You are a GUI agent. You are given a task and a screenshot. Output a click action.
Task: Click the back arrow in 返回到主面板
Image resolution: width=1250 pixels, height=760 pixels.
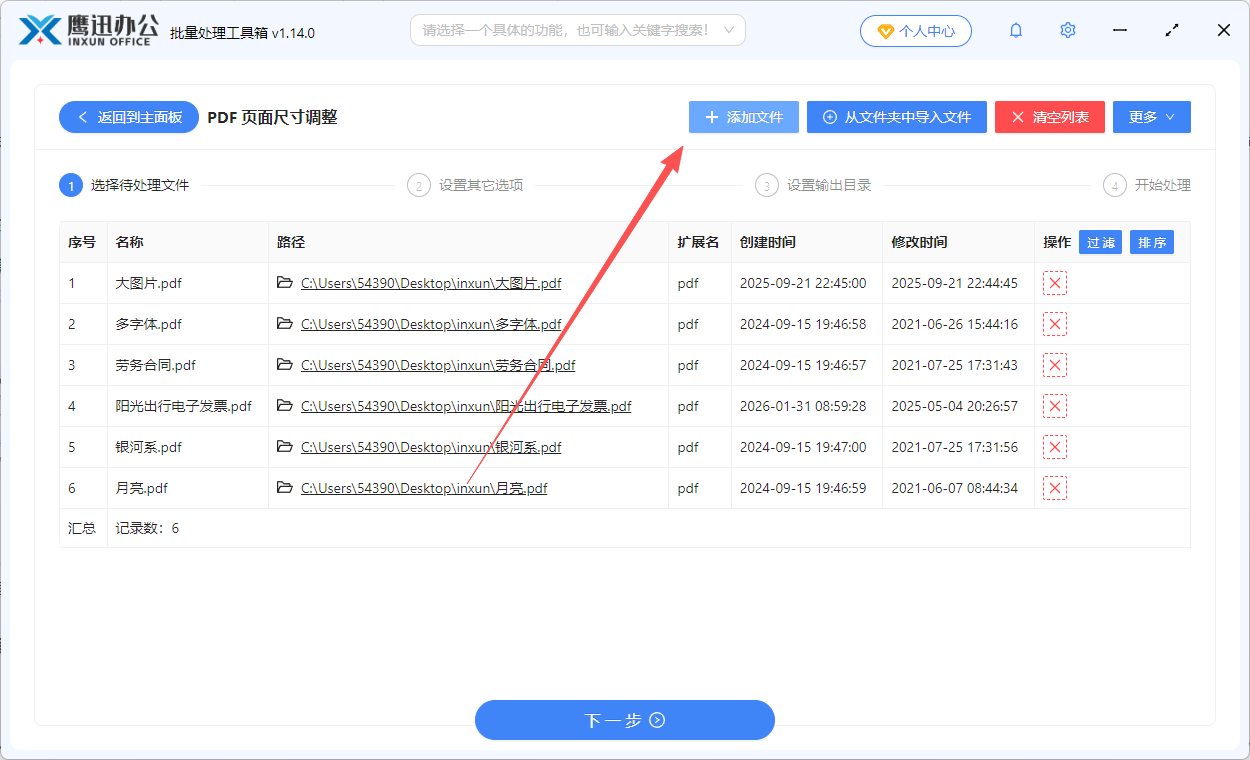click(83, 117)
